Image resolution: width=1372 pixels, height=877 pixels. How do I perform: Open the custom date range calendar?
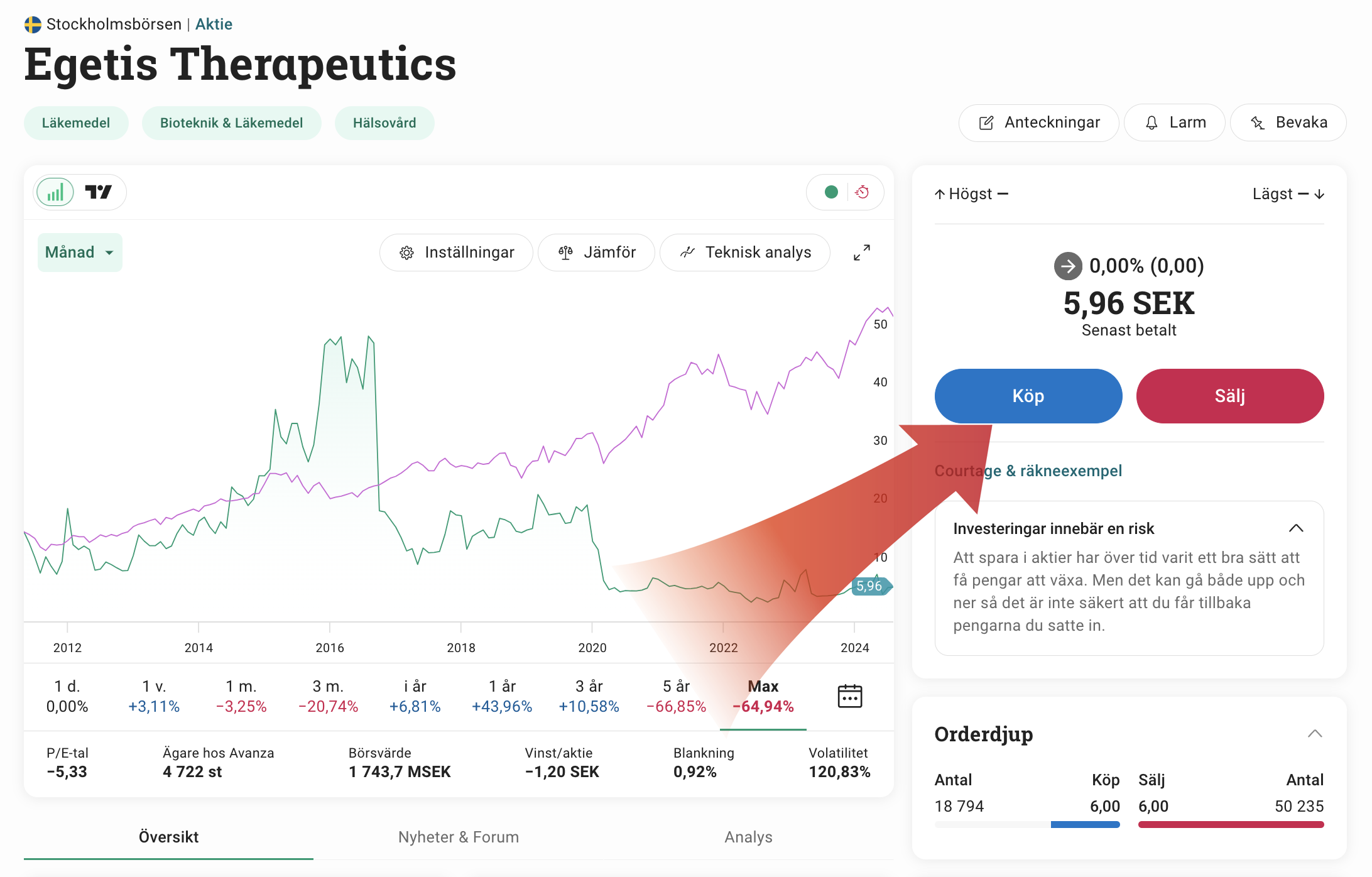(850, 696)
